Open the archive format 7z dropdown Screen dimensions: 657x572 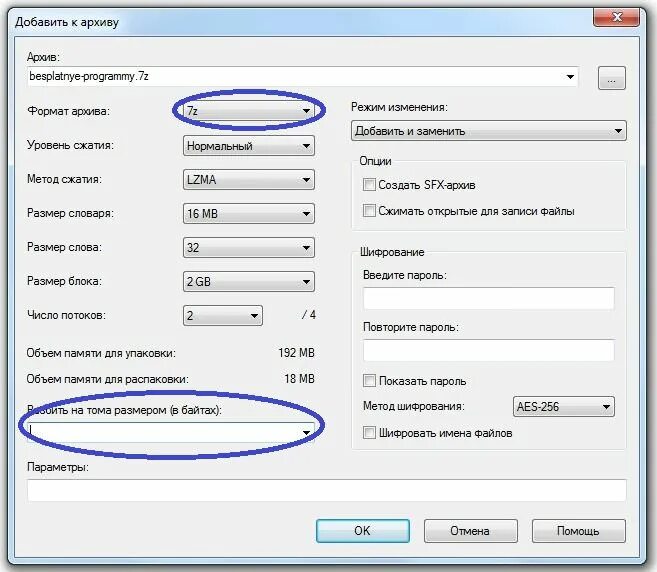click(249, 111)
